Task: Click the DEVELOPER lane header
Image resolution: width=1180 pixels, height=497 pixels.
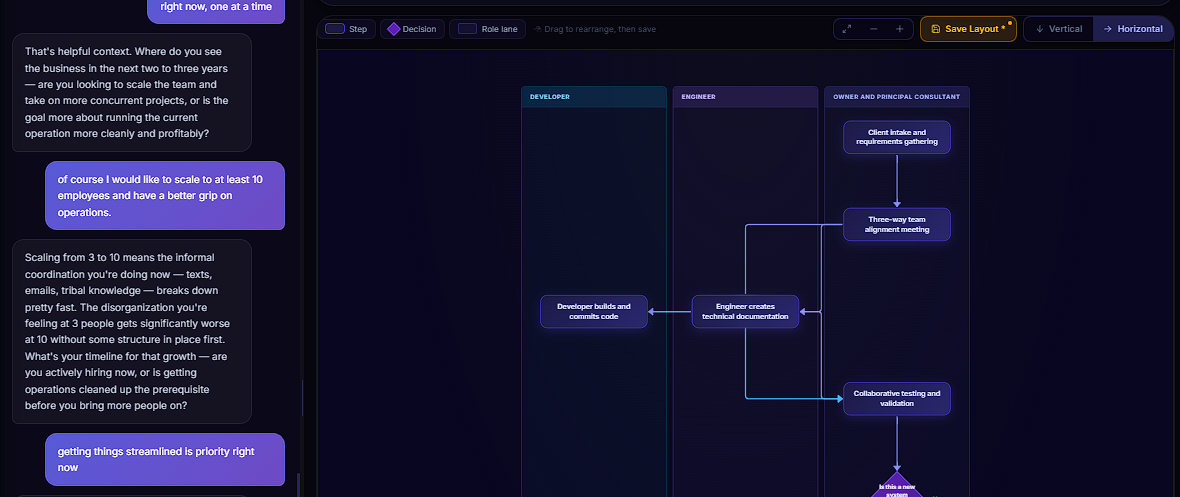Action: [x=594, y=97]
